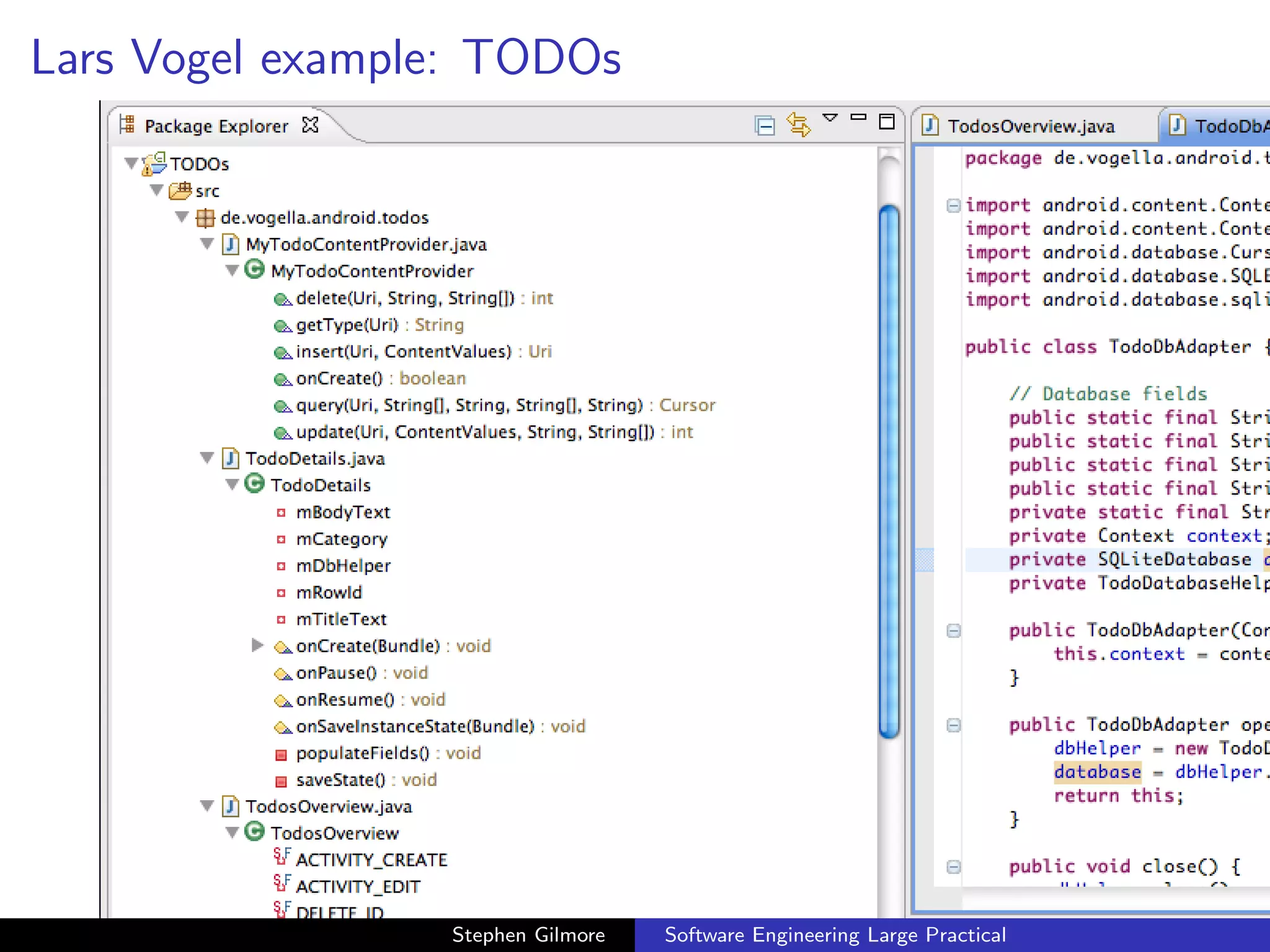The width and height of the screenshot is (1270, 952).
Task: Fold the TodoDbAdapter constructor in the editor
Action: click(953, 630)
